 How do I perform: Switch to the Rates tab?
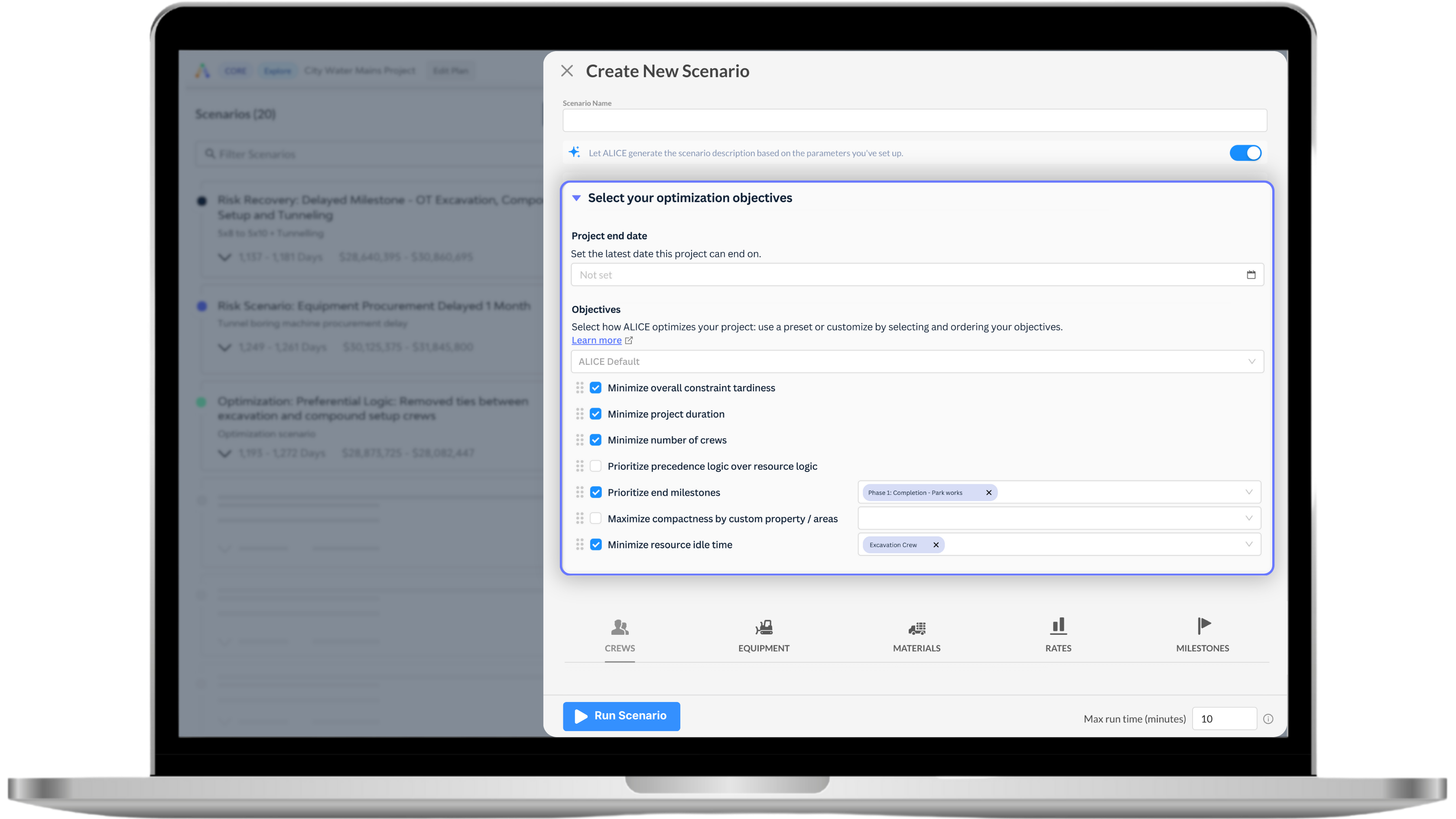[x=1058, y=636]
